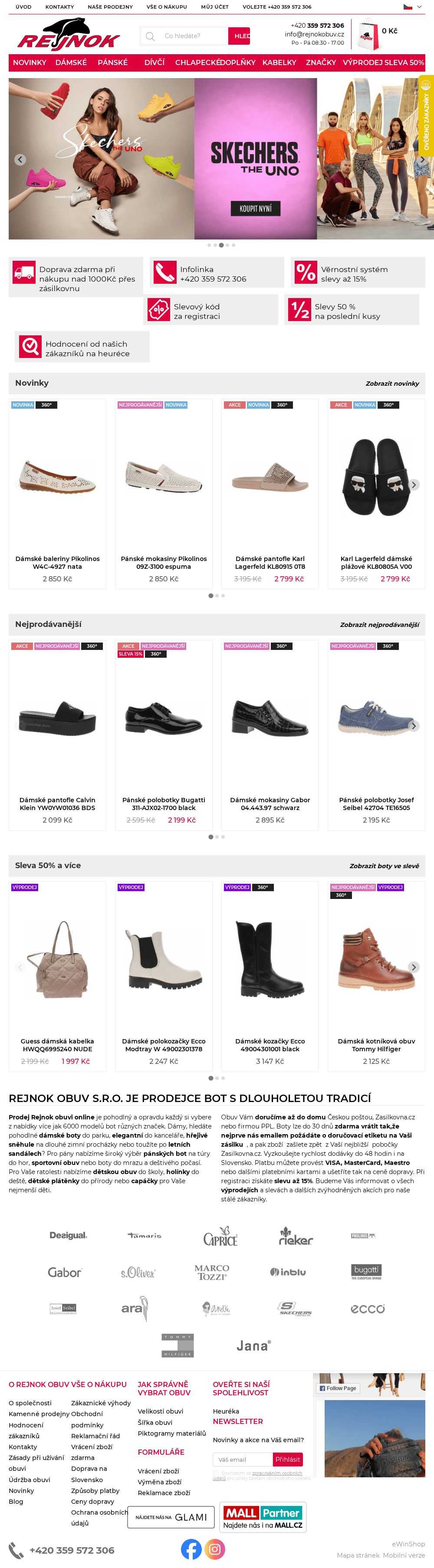Click the Zobrazit novinky link
The height and width of the screenshot is (1568, 434).
pos(392,384)
